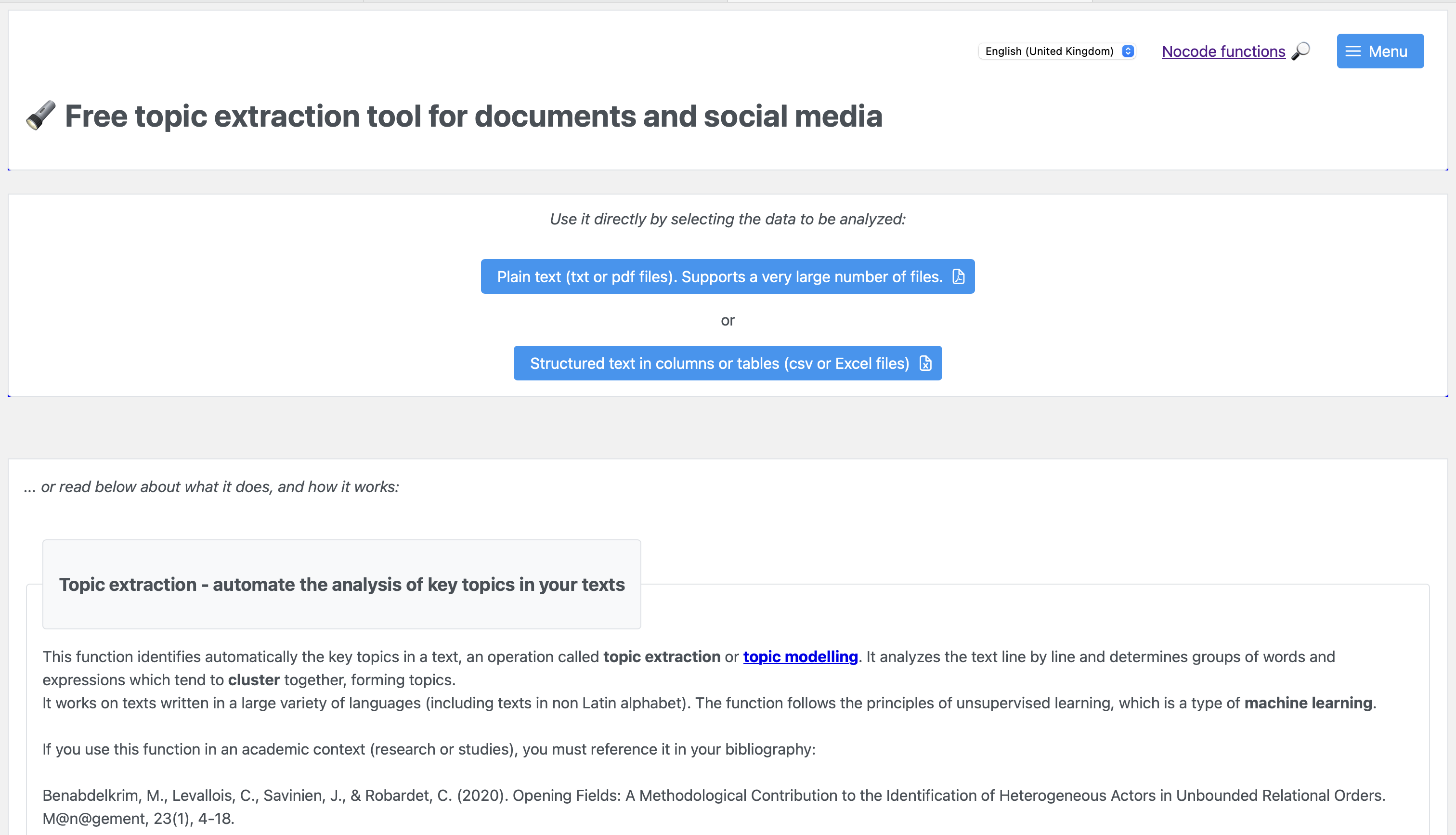Click the 'or' separator between the two buttons
This screenshot has width=1456, height=835.
coord(728,321)
